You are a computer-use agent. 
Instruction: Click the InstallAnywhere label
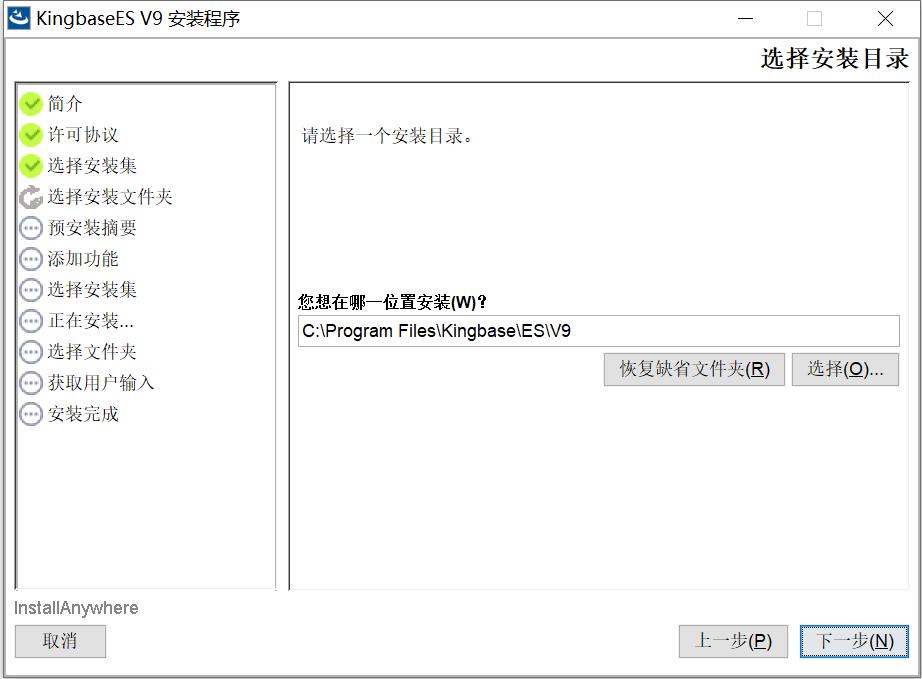[x=76, y=608]
